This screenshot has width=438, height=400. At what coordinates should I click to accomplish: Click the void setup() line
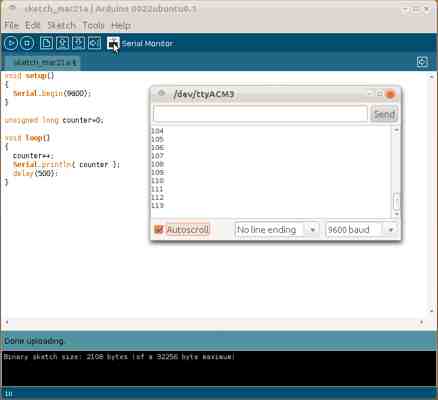(x=29, y=76)
